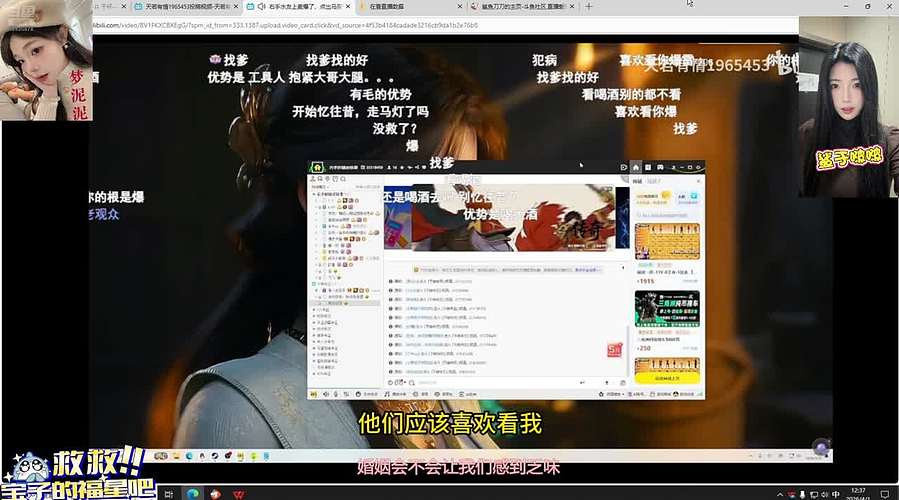Switch to the 在看直播数据 browser tab
The width and height of the screenshot is (899, 500).
click(x=410, y=6)
